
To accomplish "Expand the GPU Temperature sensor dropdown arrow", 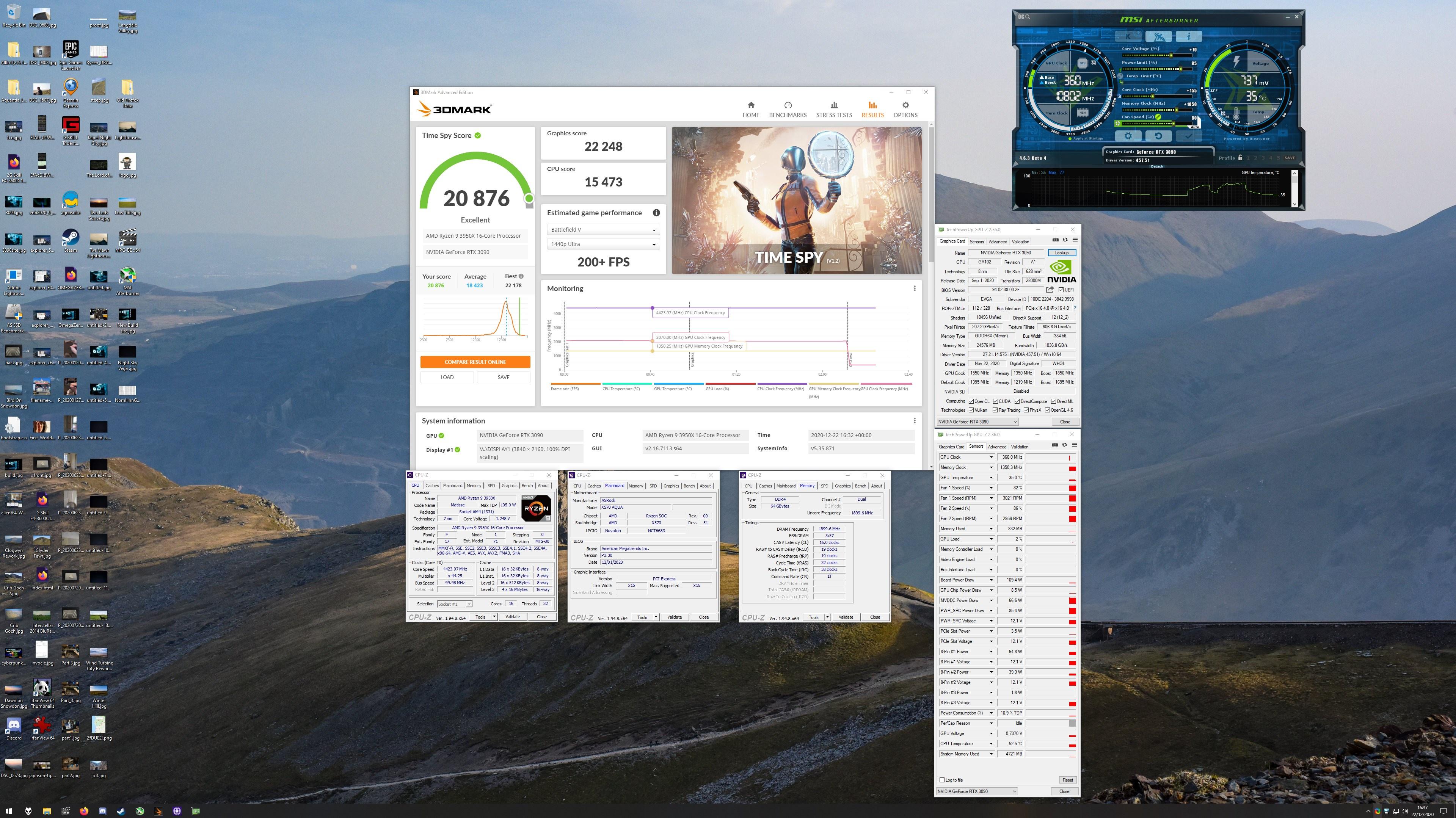I will click(x=991, y=477).
